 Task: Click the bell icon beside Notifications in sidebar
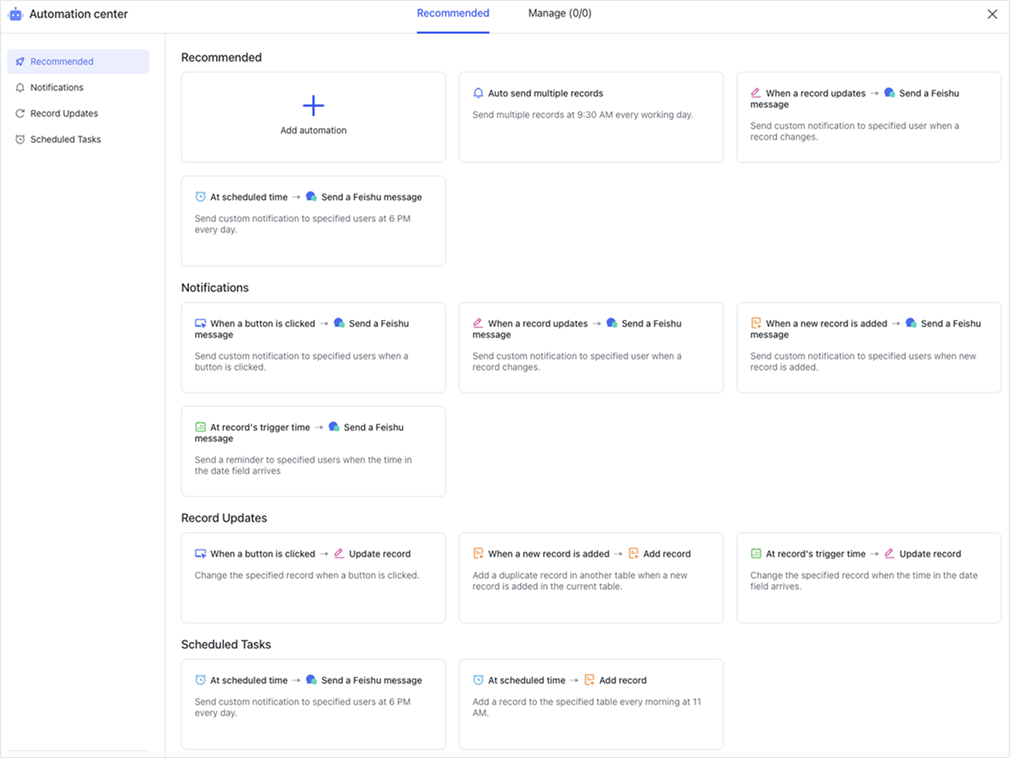pos(20,88)
